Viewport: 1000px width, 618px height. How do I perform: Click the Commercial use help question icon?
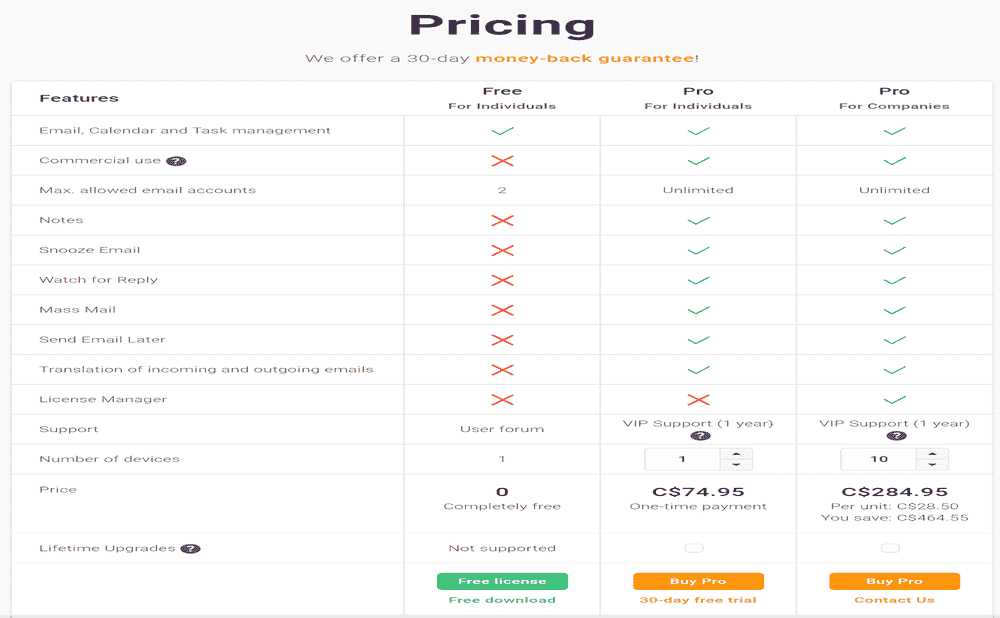coord(174,161)
